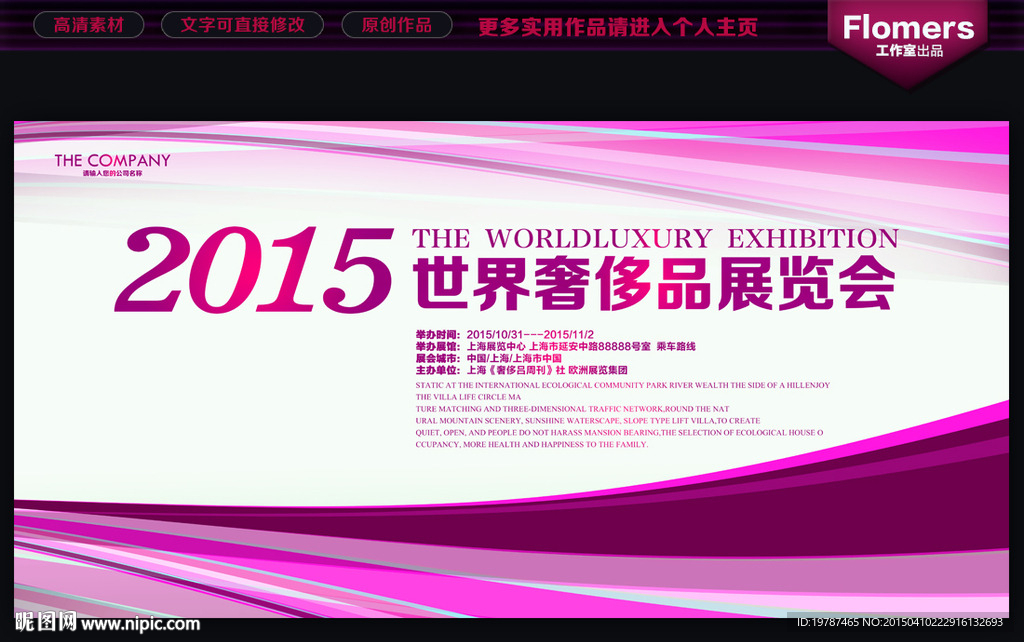Click the line starting QUIET, OPEN, AND PEOPLE
Viewport: 1024px width, 642px height.
coord(619,432)
